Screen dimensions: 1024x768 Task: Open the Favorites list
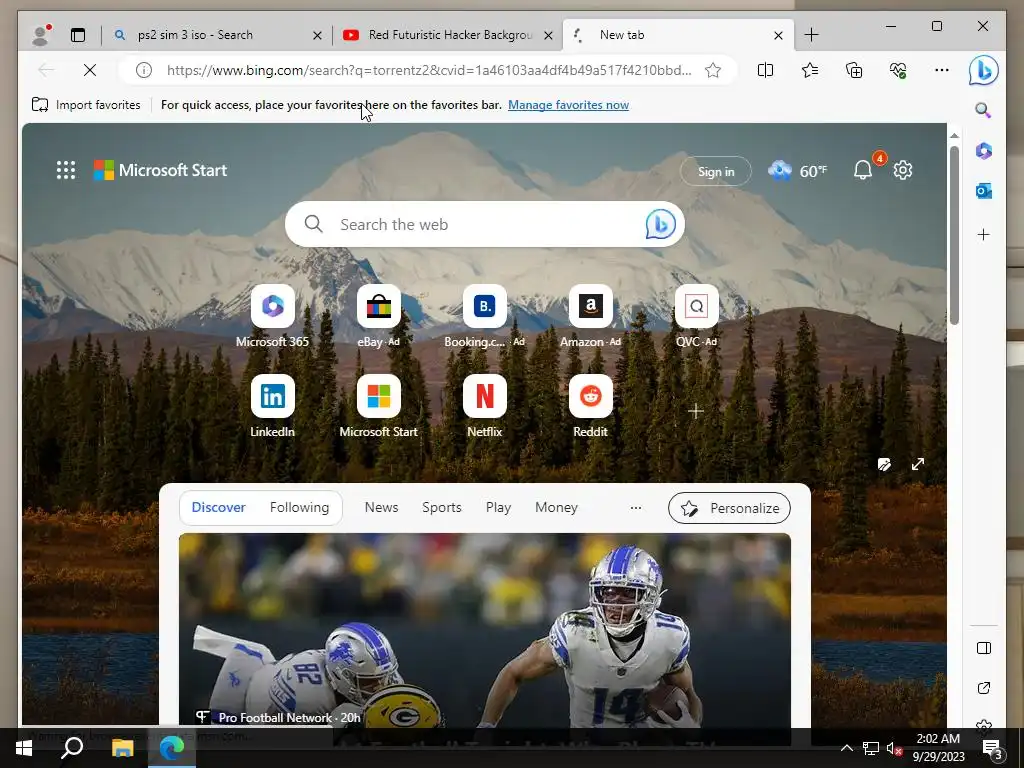coord(810,70)
